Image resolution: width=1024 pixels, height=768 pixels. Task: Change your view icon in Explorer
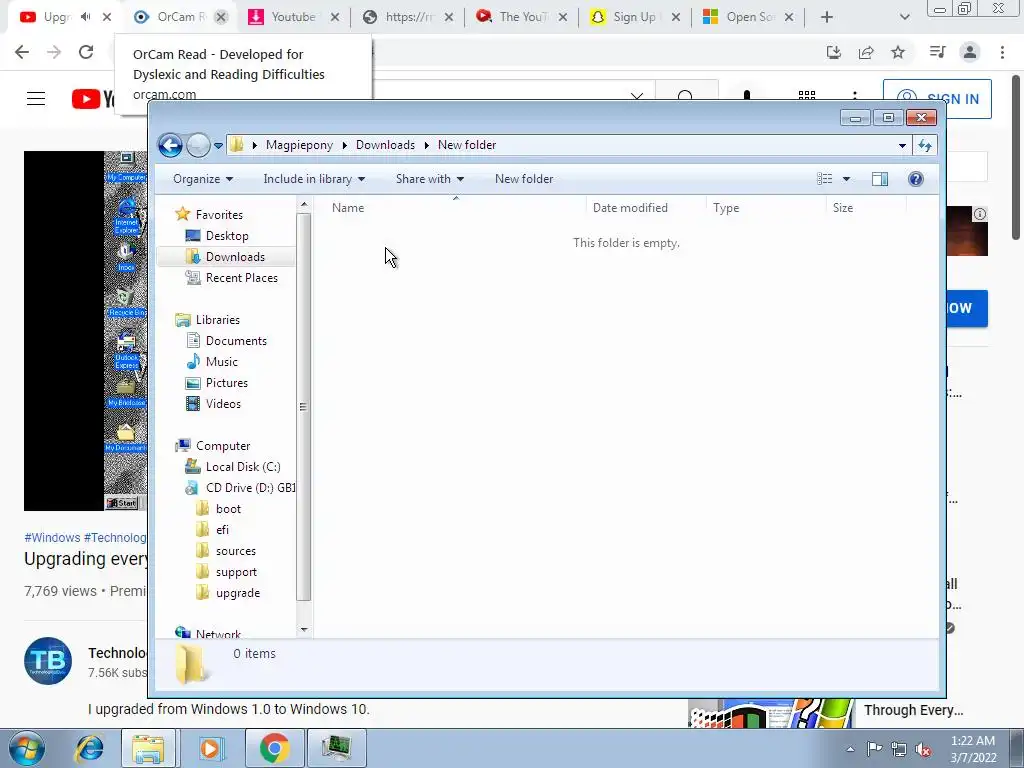coord(825,179)
